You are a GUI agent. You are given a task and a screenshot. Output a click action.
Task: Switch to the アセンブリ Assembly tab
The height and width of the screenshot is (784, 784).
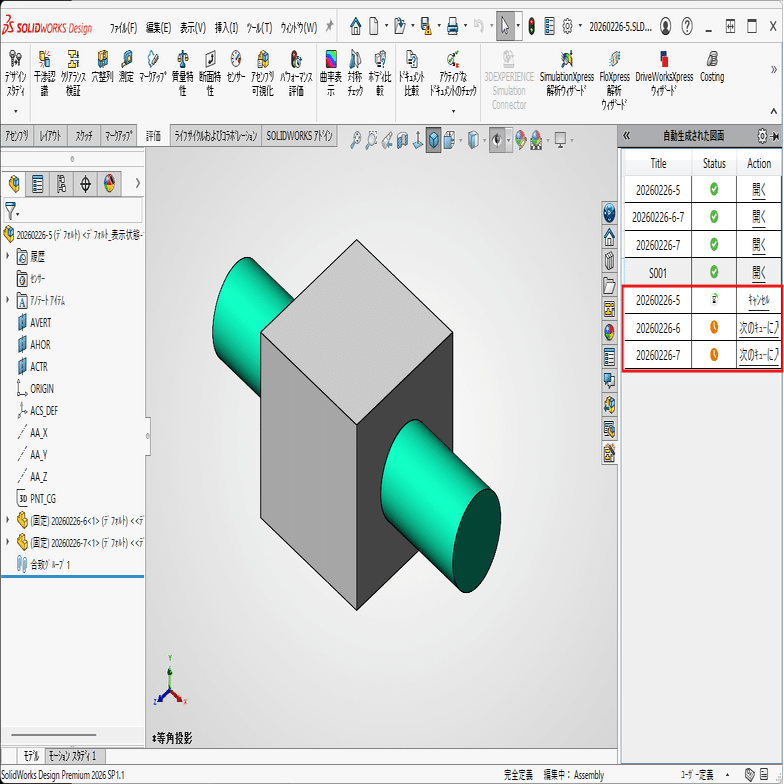[x=17, y=136]
